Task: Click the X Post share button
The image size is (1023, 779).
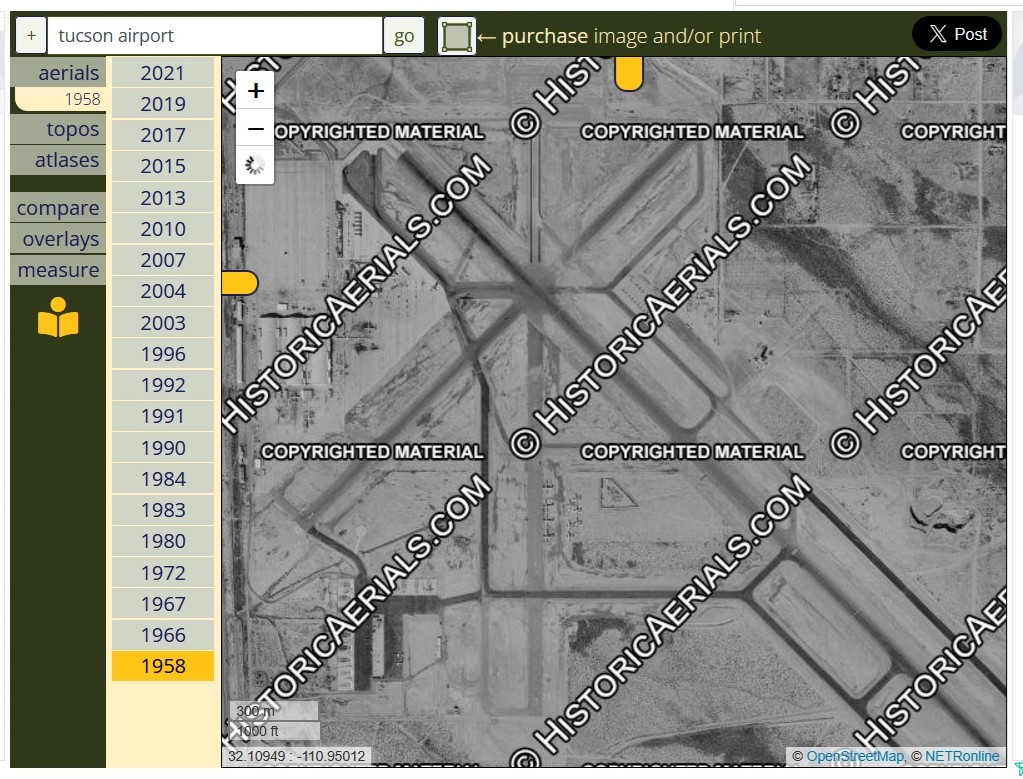Action: pos(957,34)
